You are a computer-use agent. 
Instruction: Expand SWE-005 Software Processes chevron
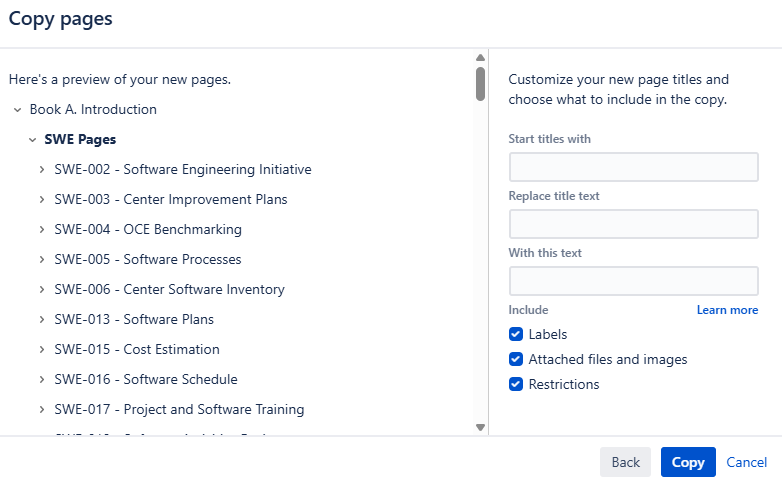tap(41, 260)
